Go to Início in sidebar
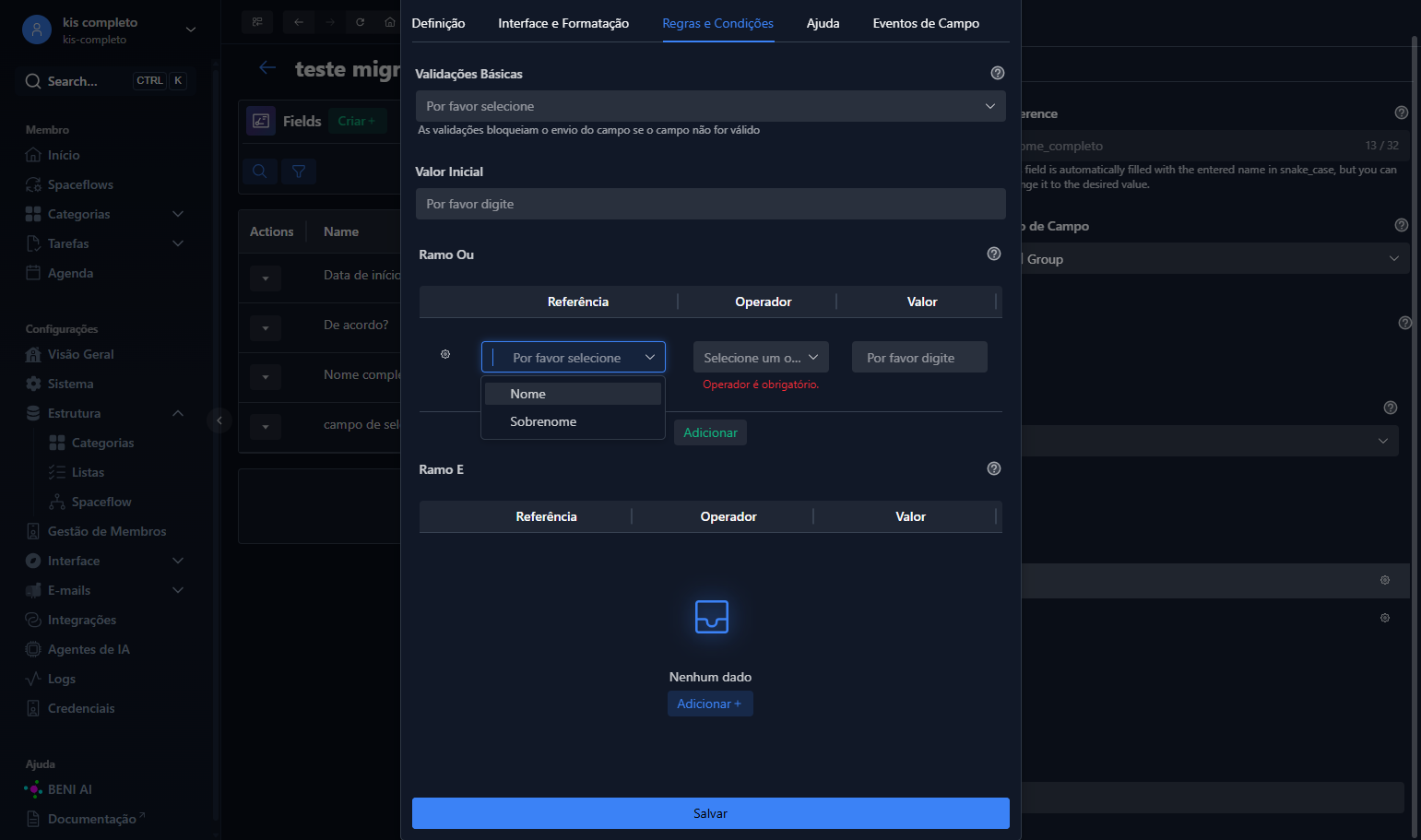The height and width of the screenshot is (840, 1421). [64, 155]
